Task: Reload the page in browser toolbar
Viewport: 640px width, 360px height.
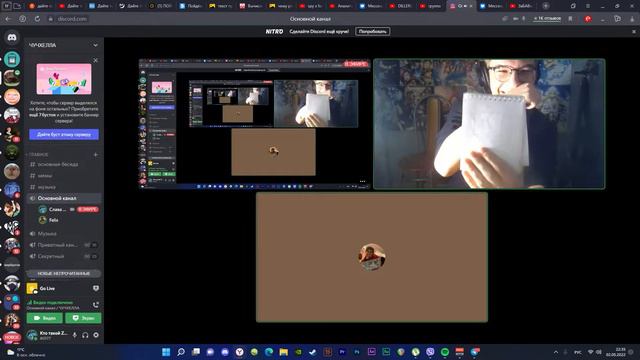Action: tap(37, 19)
